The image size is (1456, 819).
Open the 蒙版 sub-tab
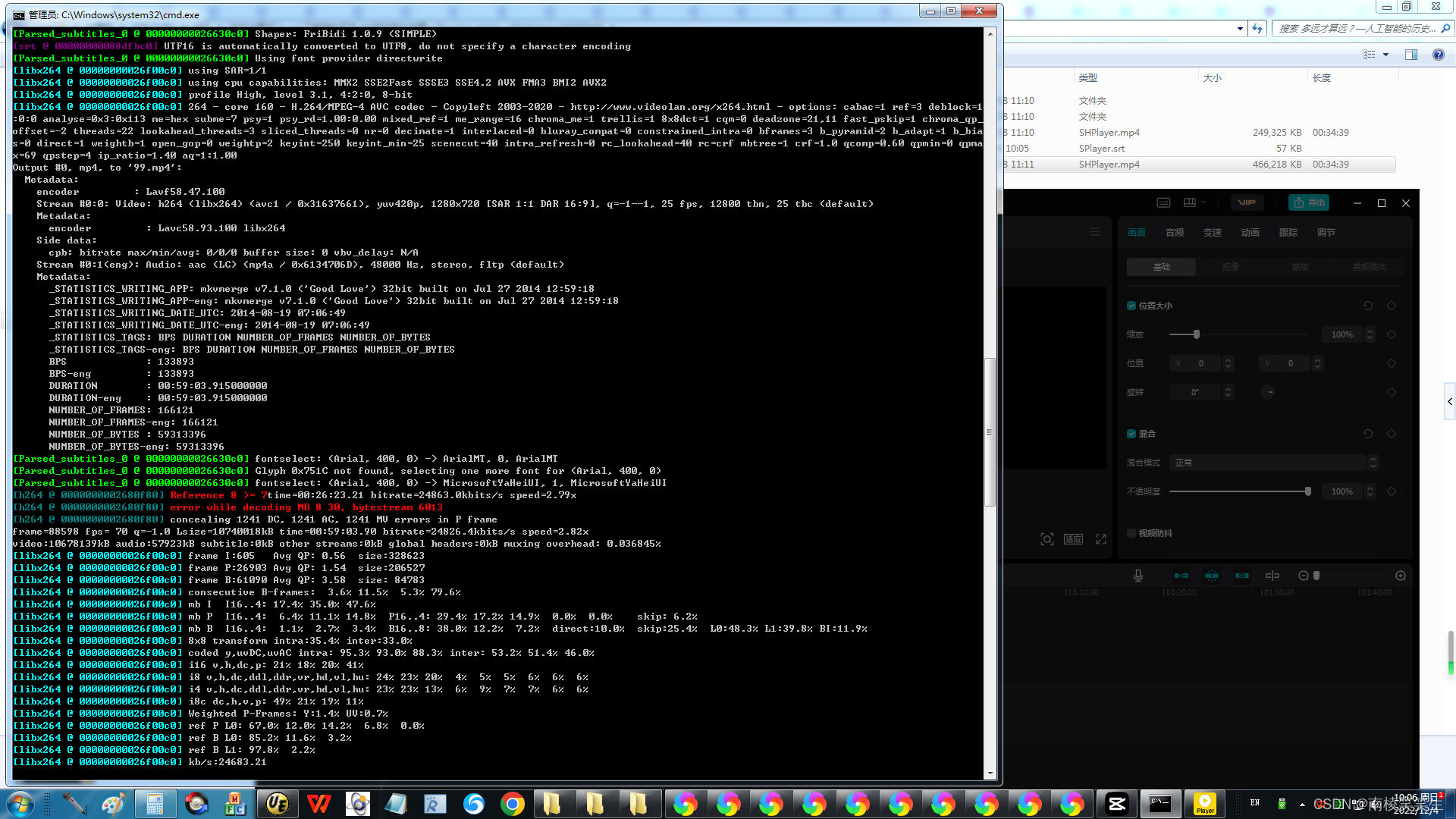pos(1300,267)
